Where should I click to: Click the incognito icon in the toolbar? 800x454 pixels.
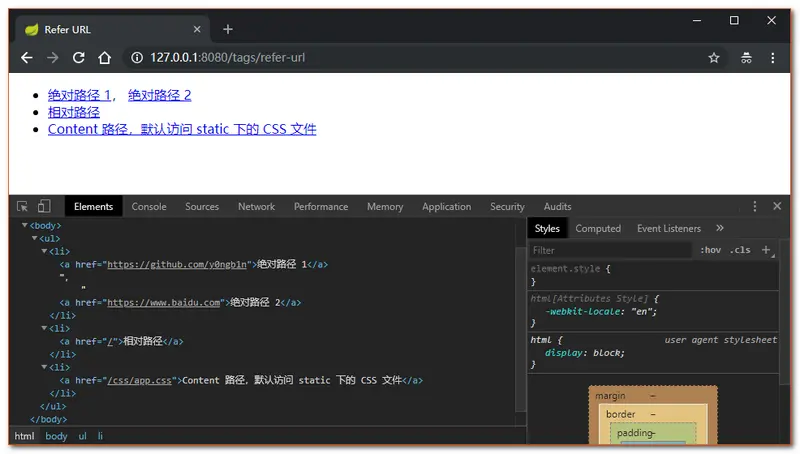746,58
